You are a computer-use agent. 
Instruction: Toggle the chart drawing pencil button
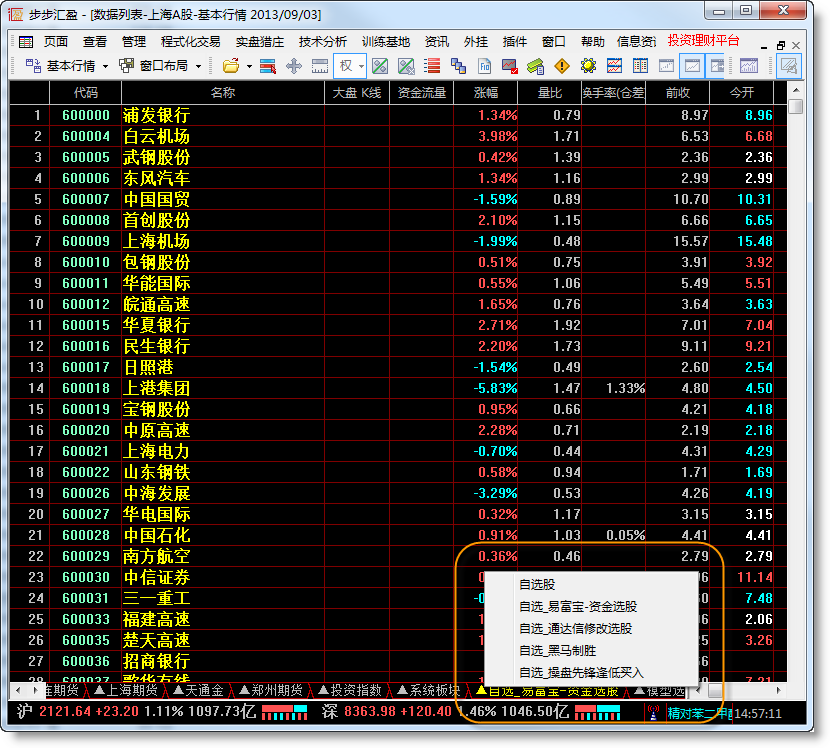(x=789, y=66)
